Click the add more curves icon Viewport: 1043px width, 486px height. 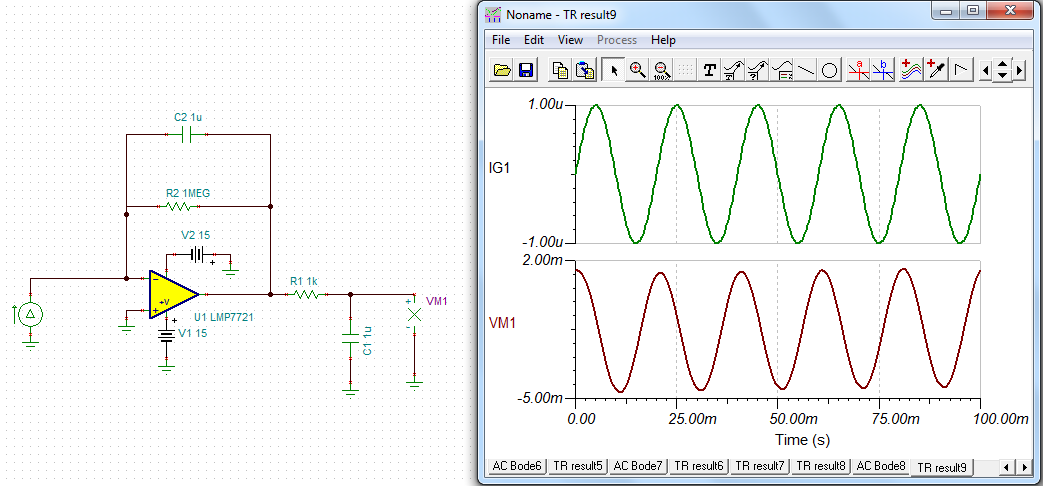point(911,70)
